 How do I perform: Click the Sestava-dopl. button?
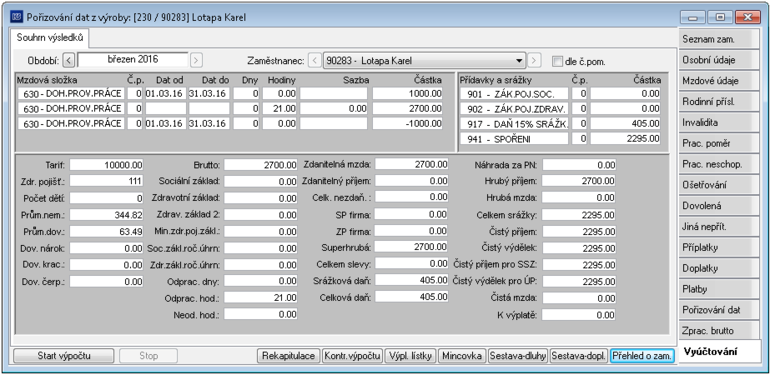(579, 356)
